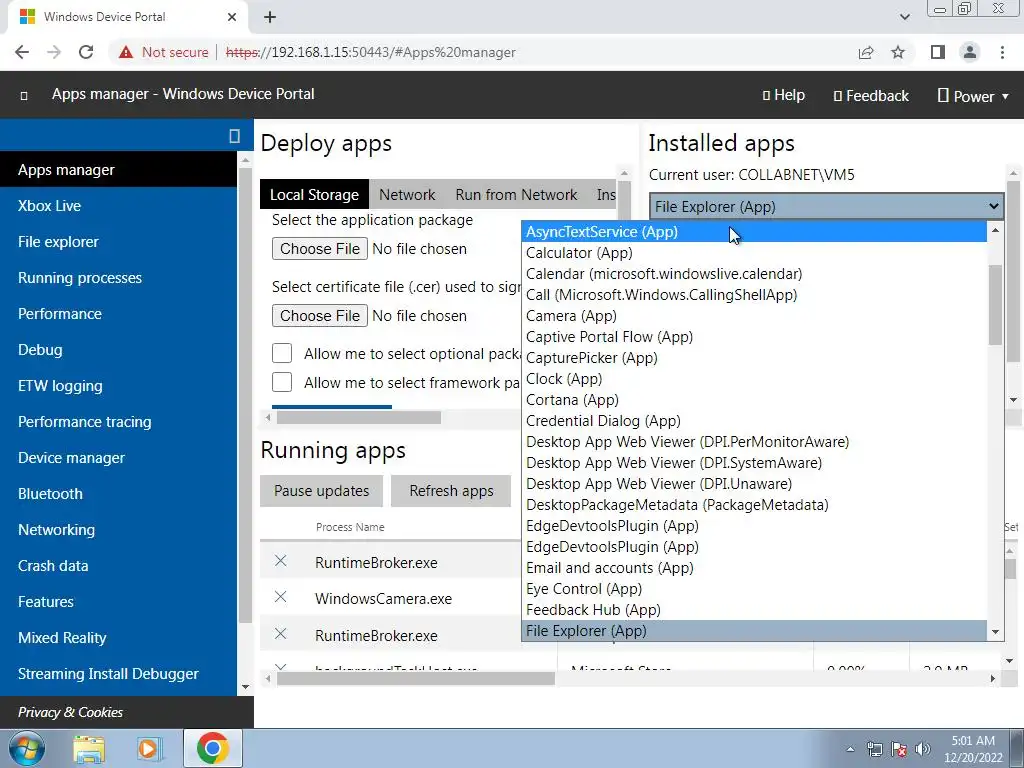Open the Chrome side panel icon
This screenshot has height=768, width=1024.
pyautogui.click(x=938, y=52)
